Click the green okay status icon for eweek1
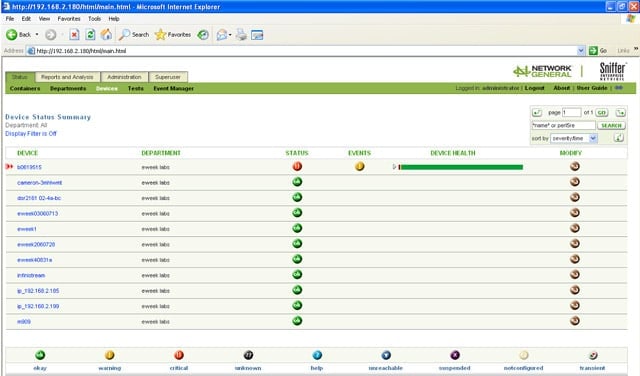This screenshot has width=640, height=376. click(x=297, y=228)
